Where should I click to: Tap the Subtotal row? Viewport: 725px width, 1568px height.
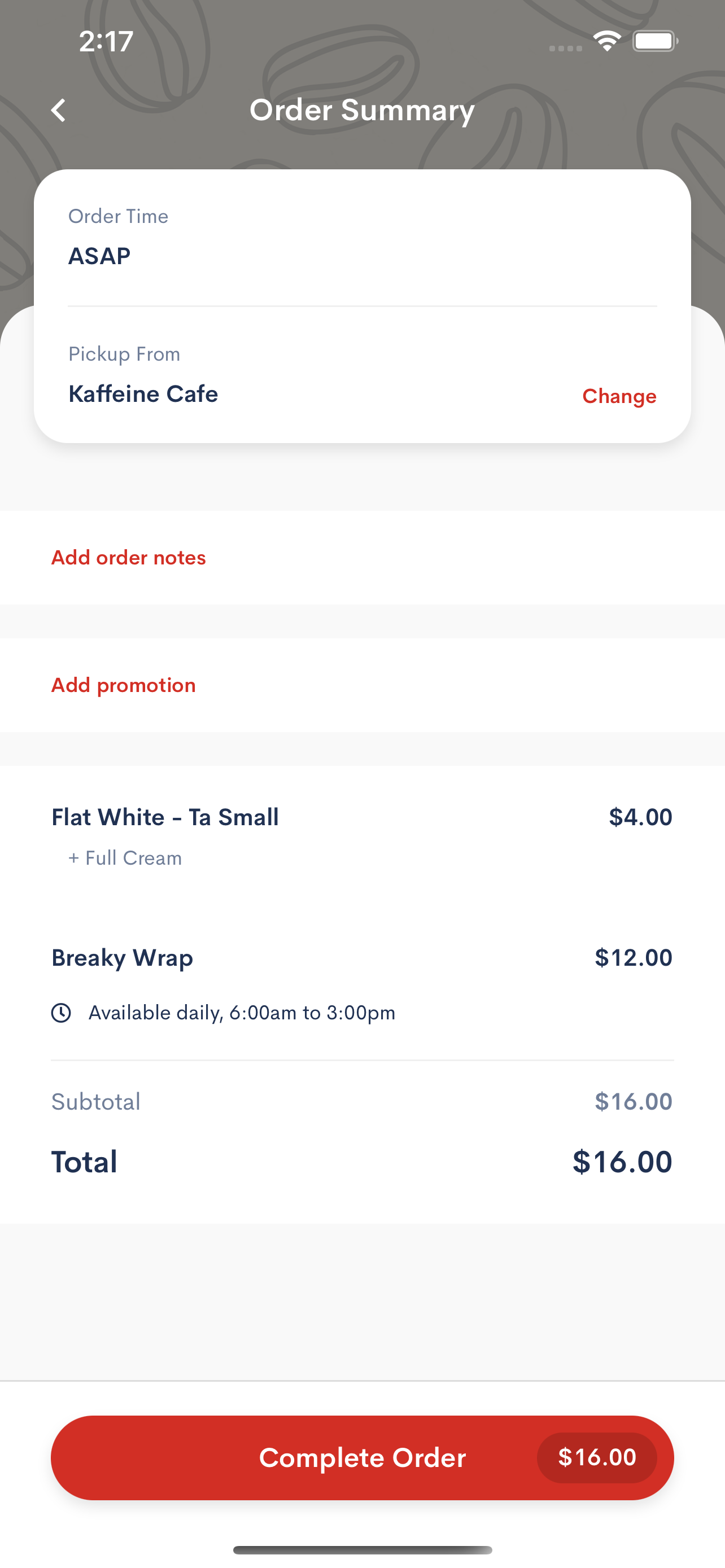click(362, 1102)
